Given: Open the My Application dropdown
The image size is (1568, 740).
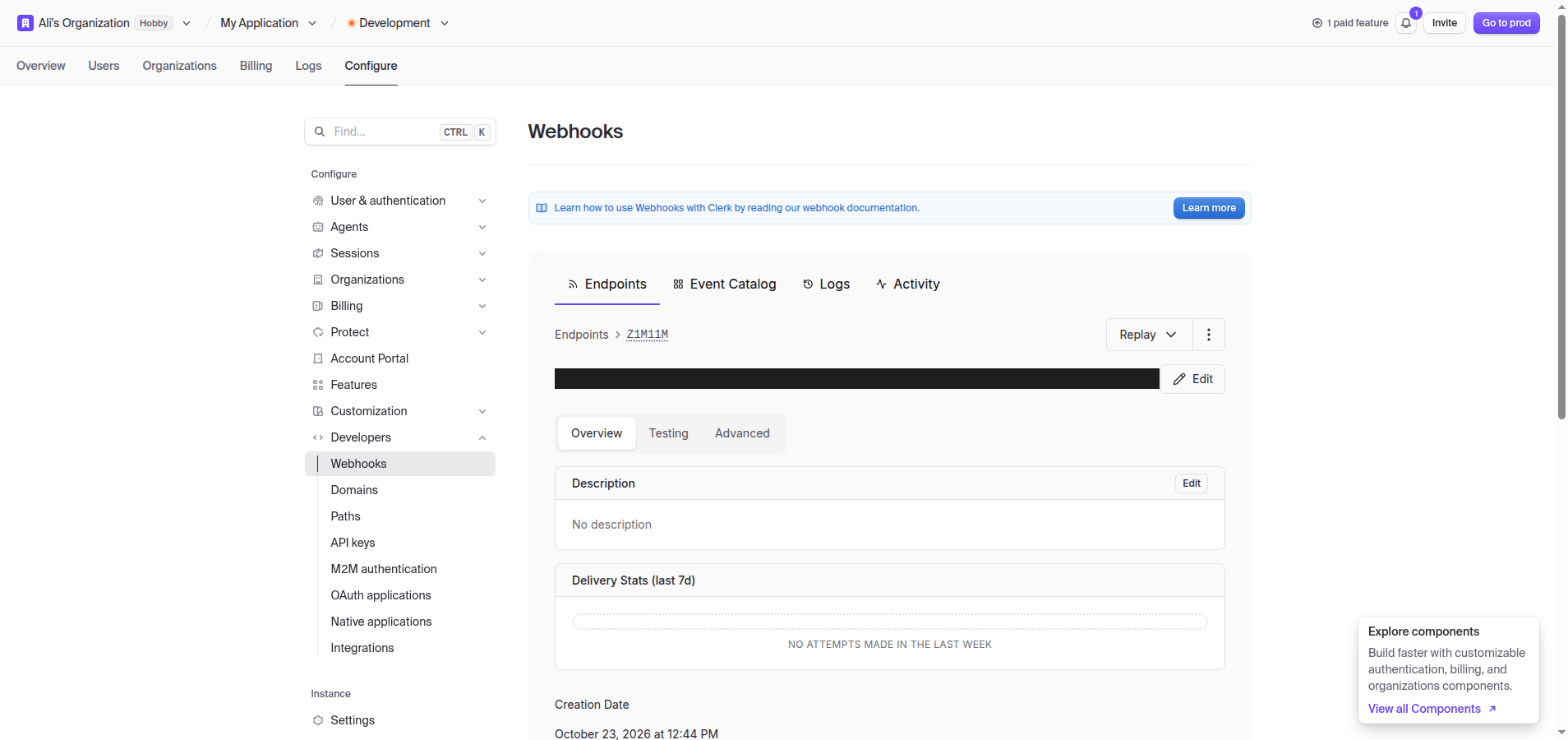Looking at the screenshot, I should point(312,23).
